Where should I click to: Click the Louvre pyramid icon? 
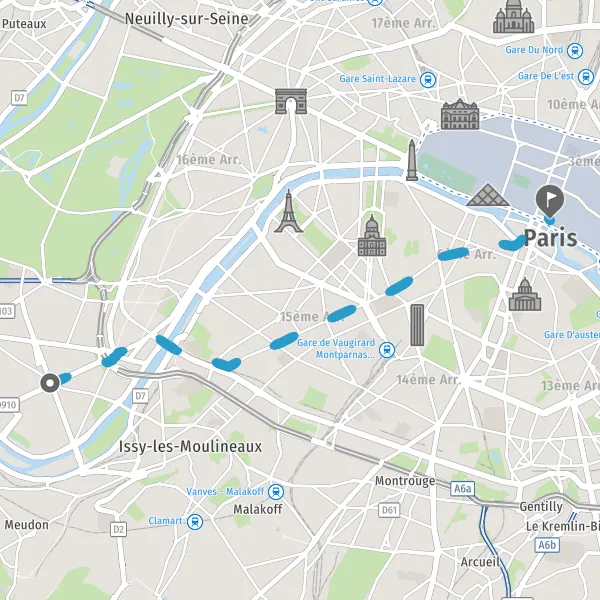(488, 194)
